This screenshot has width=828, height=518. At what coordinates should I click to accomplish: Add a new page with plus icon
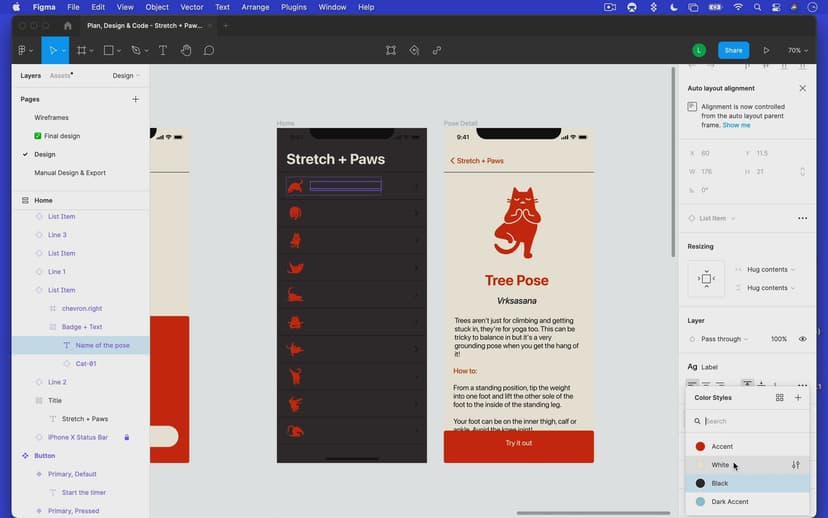[136, 99]
